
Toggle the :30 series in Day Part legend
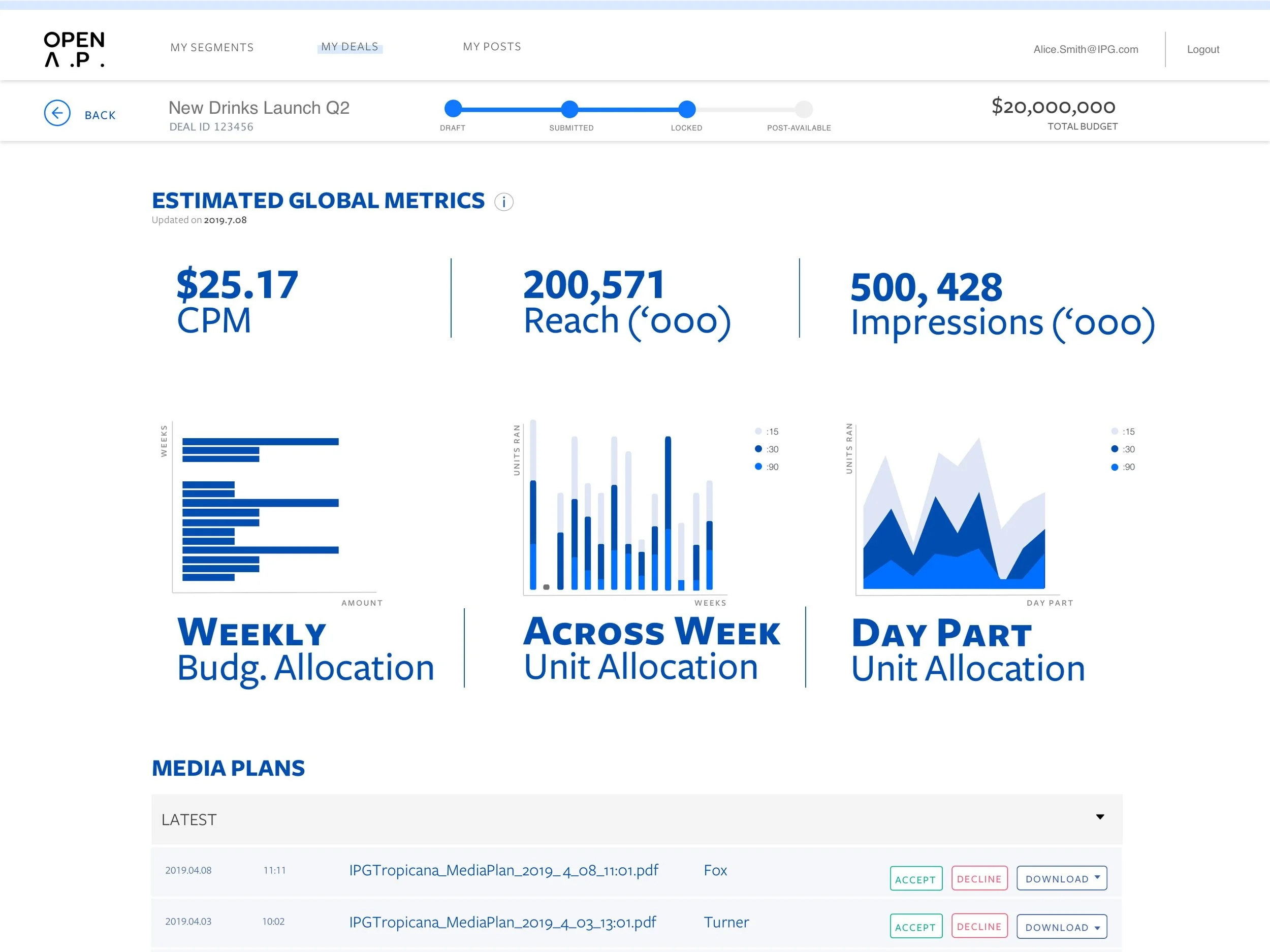pyautogui.click(x=1114, y=449)
